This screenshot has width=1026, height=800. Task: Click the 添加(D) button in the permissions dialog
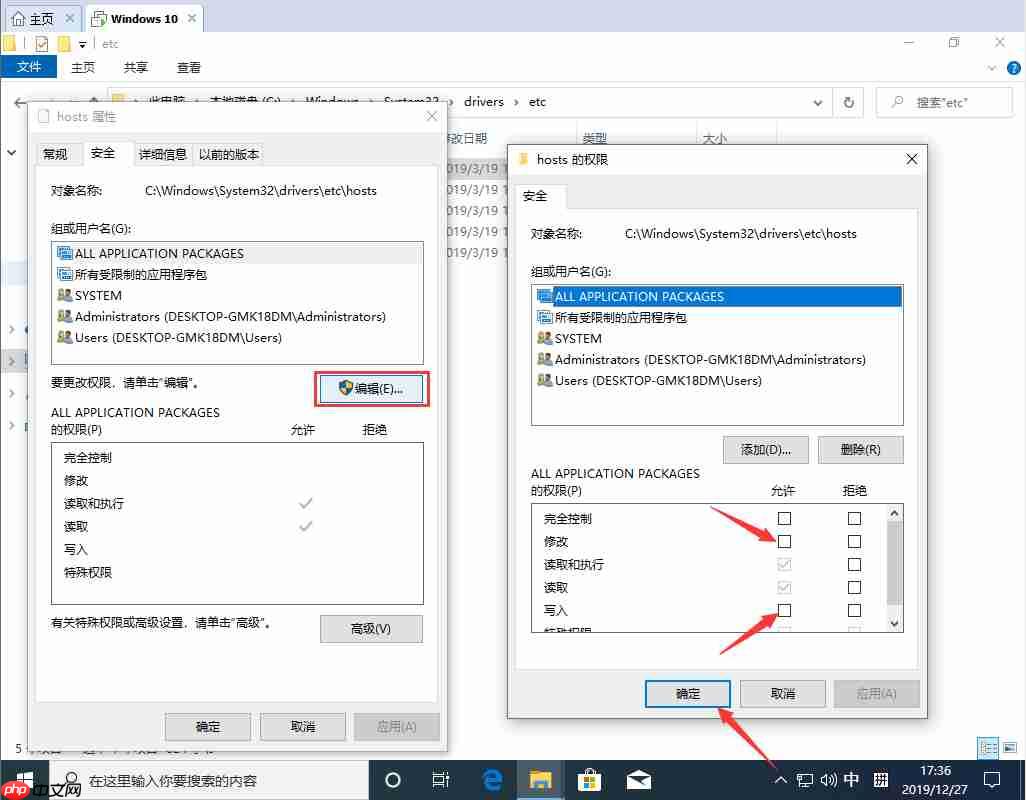[x=765, y=449]
